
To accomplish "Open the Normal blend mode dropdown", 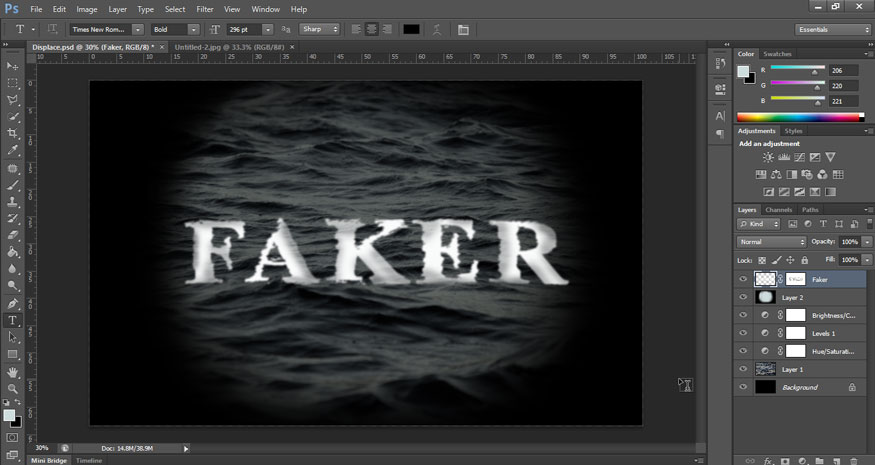I will [771, 242].
